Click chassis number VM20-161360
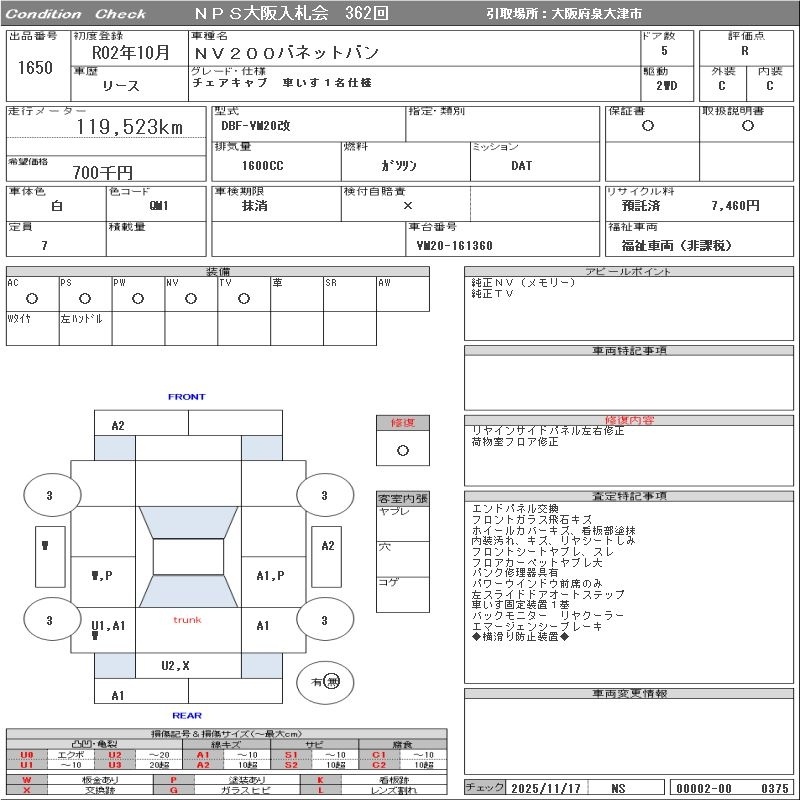 pyautogui.click(x=454, y=245)
